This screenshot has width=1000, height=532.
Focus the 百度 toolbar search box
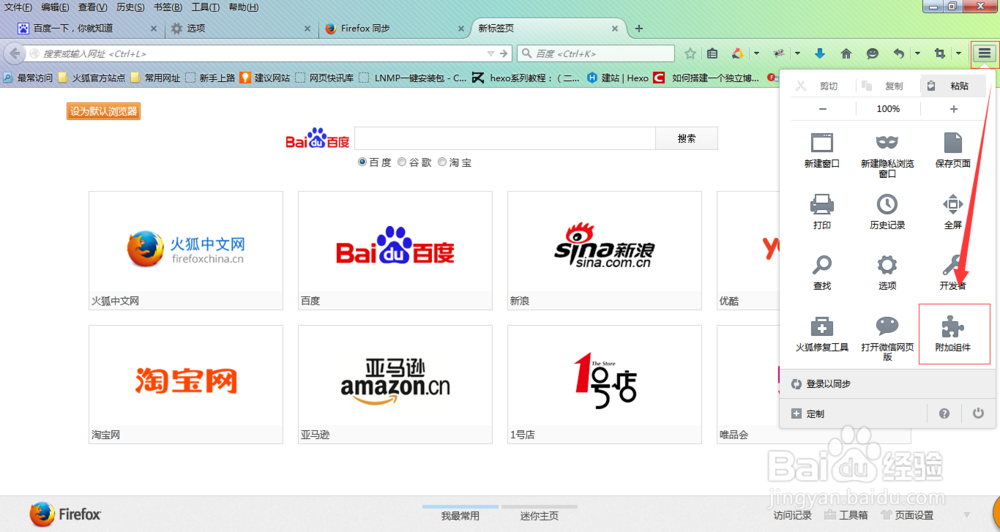tap(596, 54)
